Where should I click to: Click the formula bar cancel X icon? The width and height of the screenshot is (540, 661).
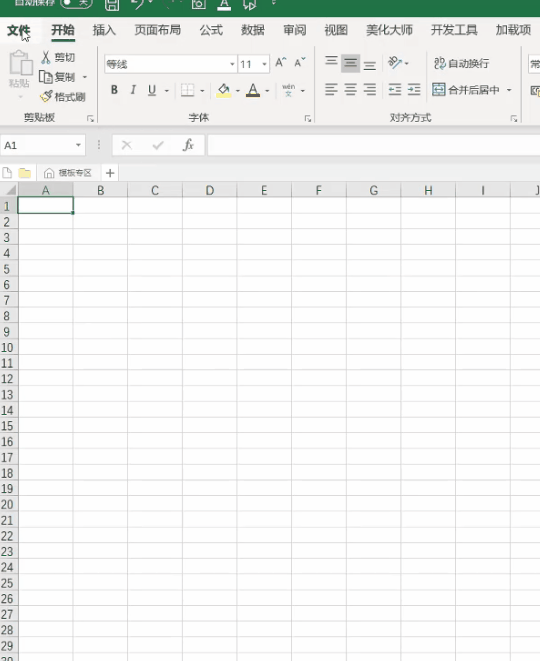tap(126, 145)
